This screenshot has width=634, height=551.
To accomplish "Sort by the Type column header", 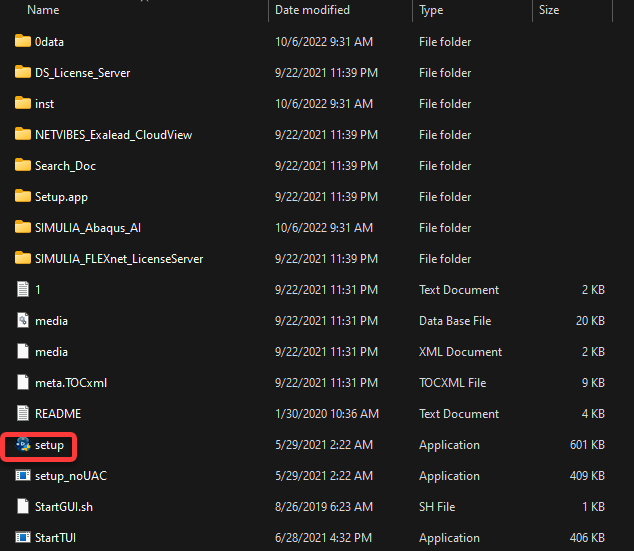I will (x=431, y=10).
